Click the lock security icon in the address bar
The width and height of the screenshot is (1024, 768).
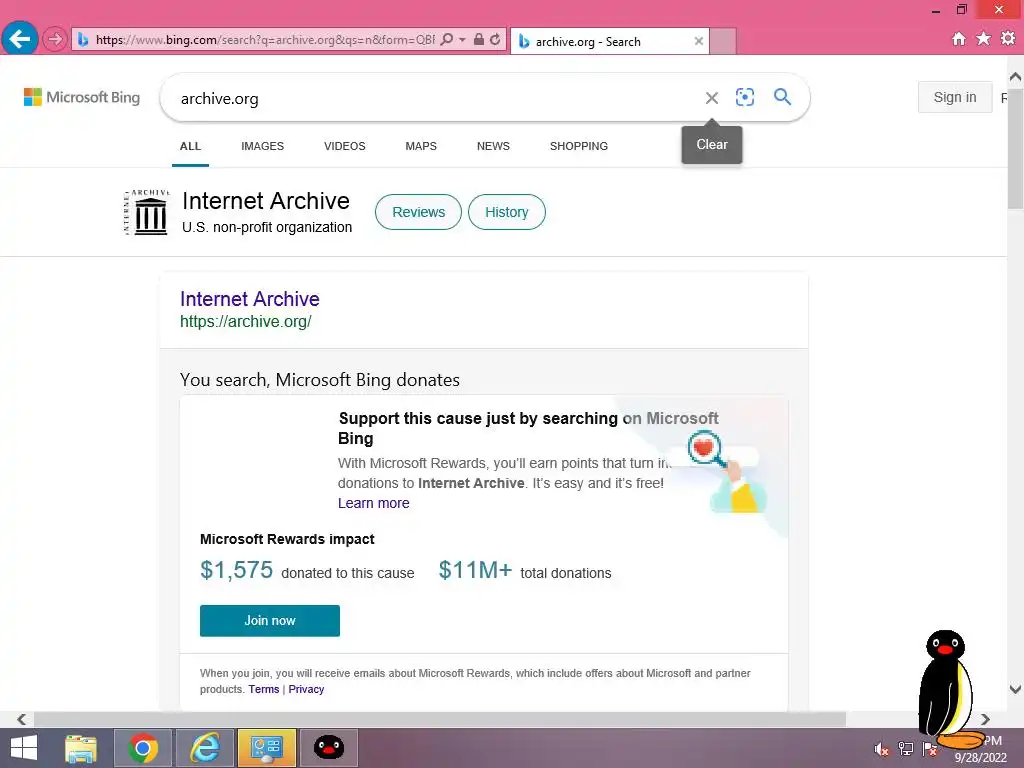[x=479, y=39]
